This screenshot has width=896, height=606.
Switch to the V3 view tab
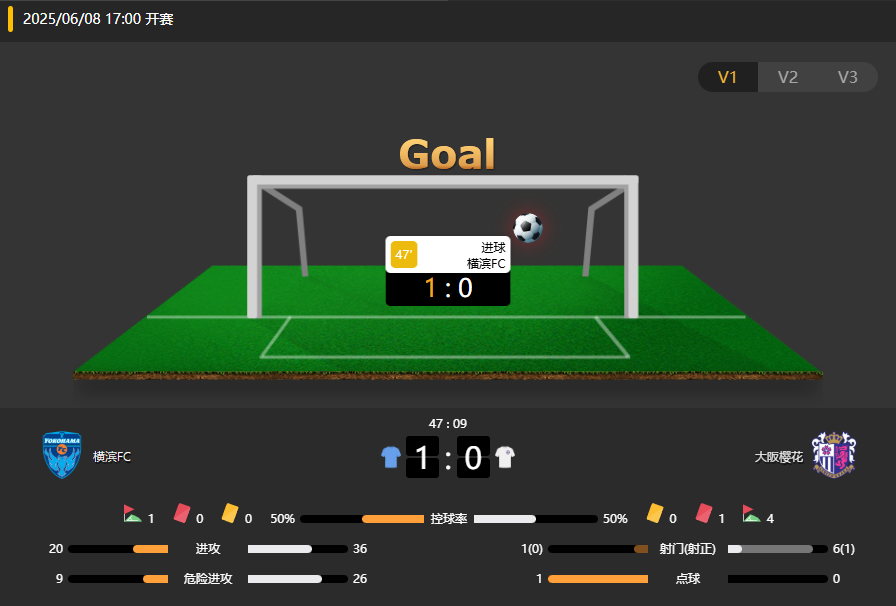pyautogui.click(x=847, y=77)
